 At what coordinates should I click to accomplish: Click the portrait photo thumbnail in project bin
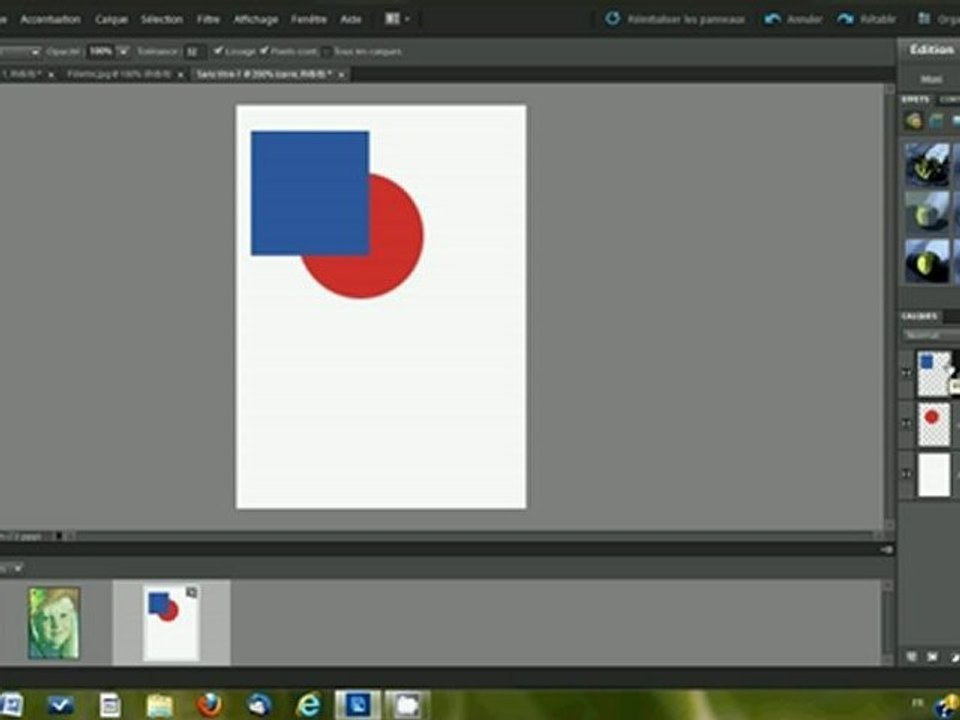pyautogui.click(x=54, y=623)
